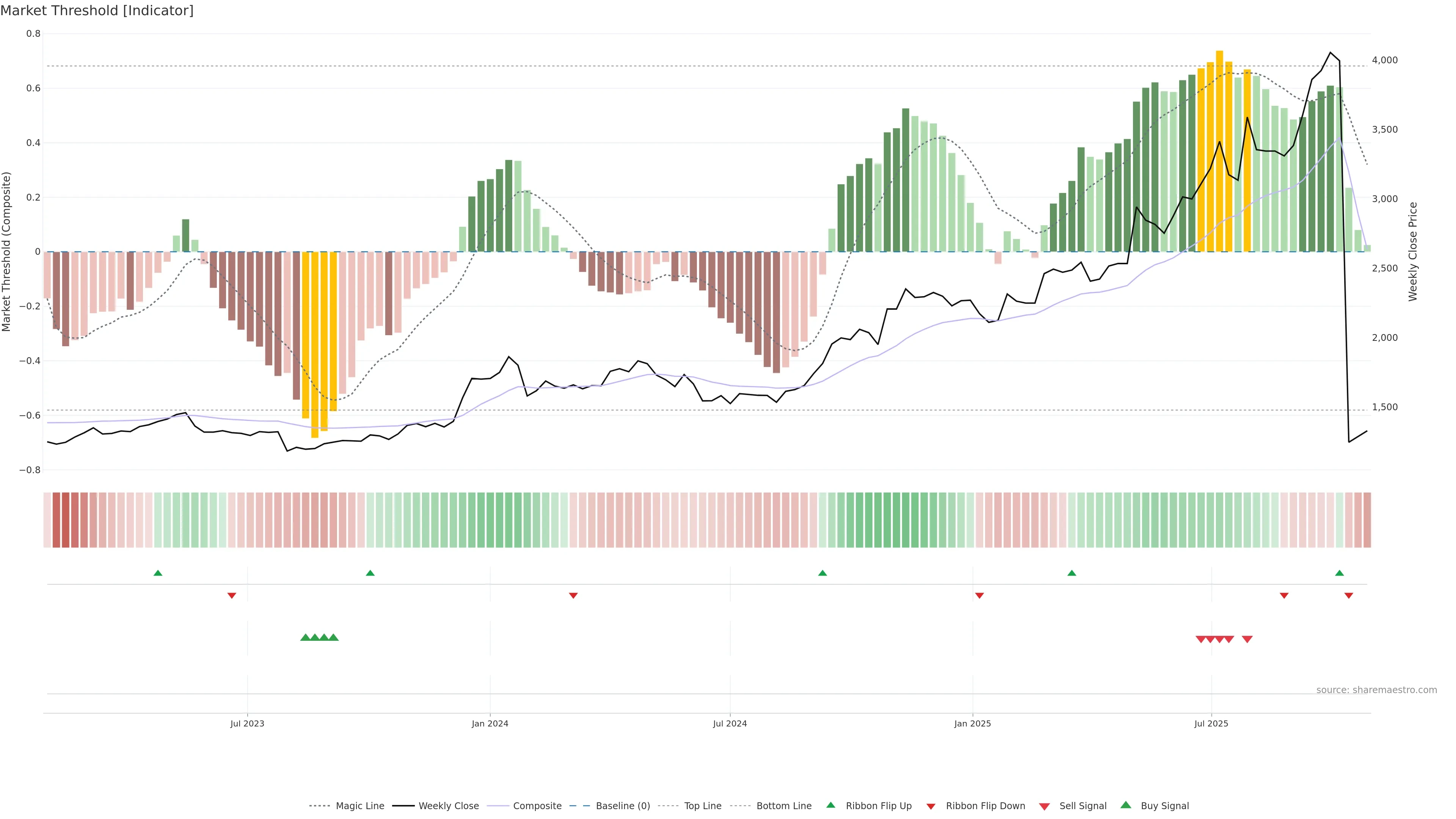Click the Ribbon Flip Up legend triangle
Screen dimensions: 1456x819
(830, 805)
